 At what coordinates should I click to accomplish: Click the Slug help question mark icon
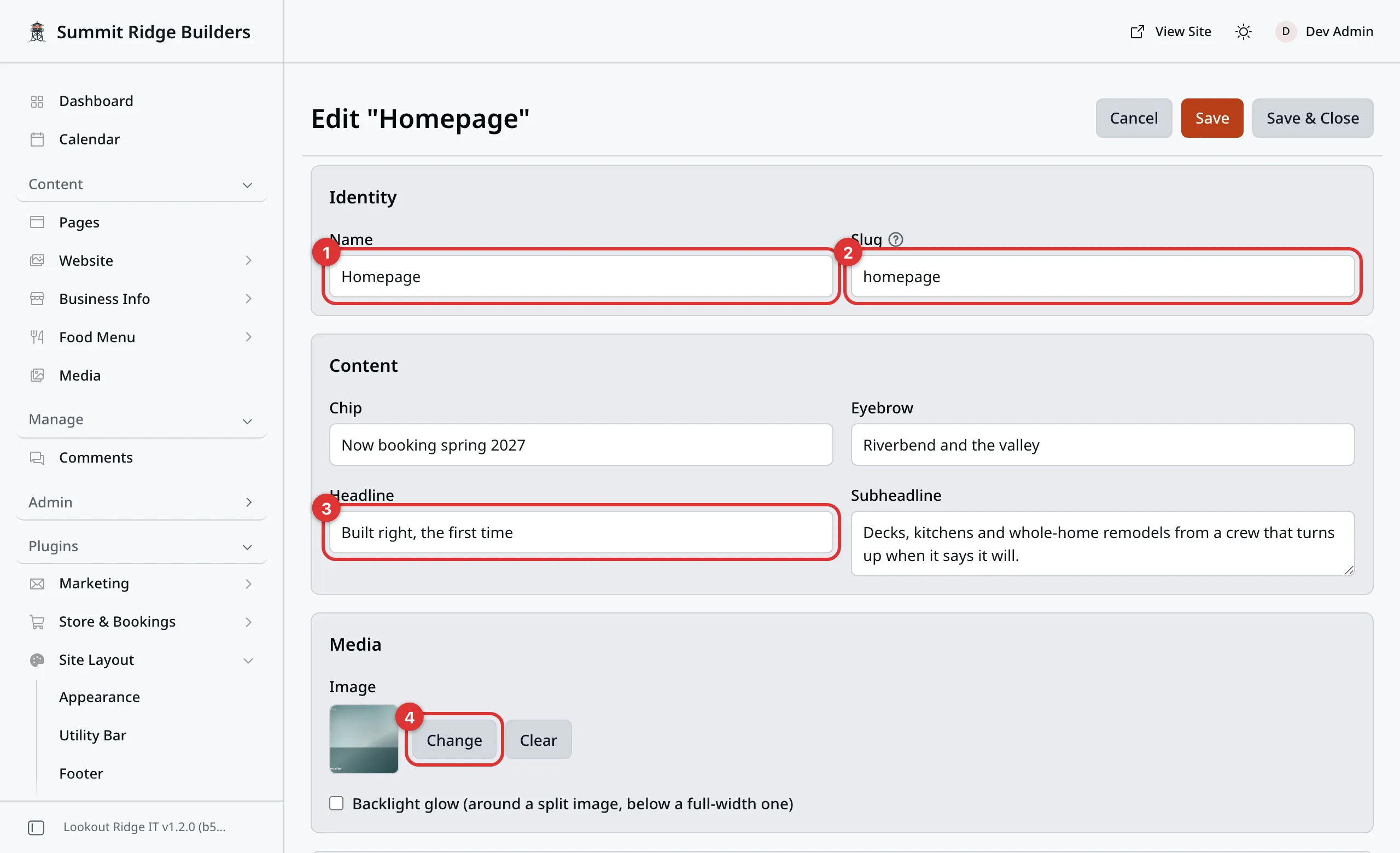[895, 239]
